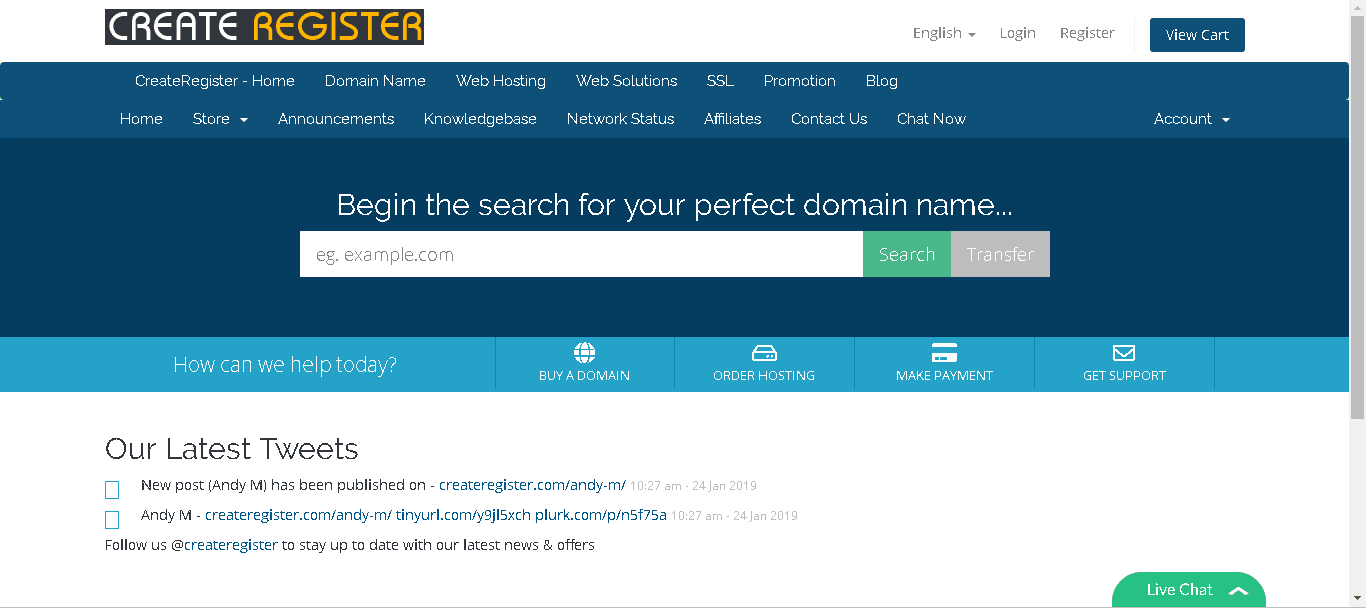Click the GET SUPPORT label
The height and width of the screenshot is (610, 1366).
pyautogui.click(x=1124, y=376)
